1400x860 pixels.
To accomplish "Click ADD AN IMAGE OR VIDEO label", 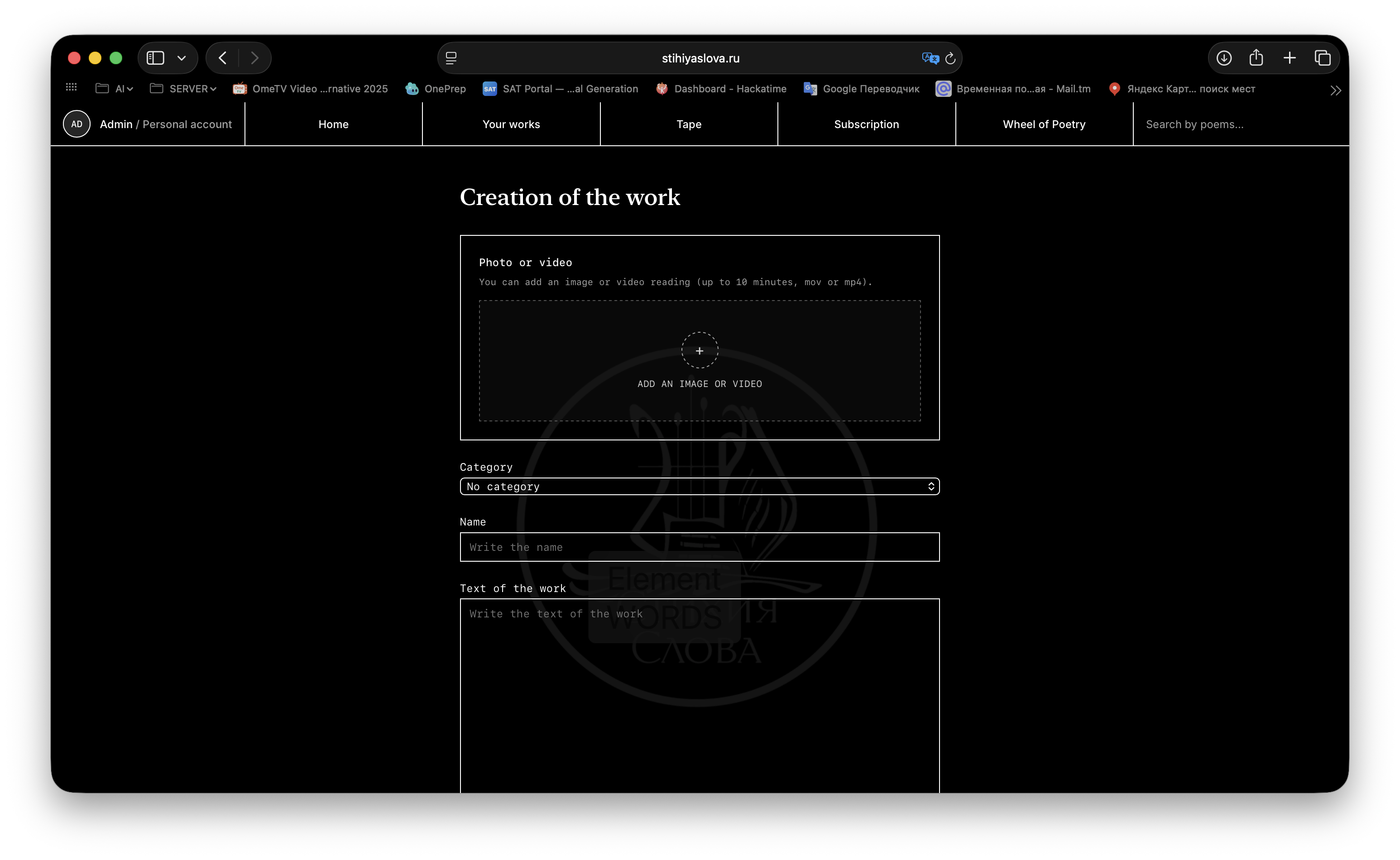I will [700, 384].
